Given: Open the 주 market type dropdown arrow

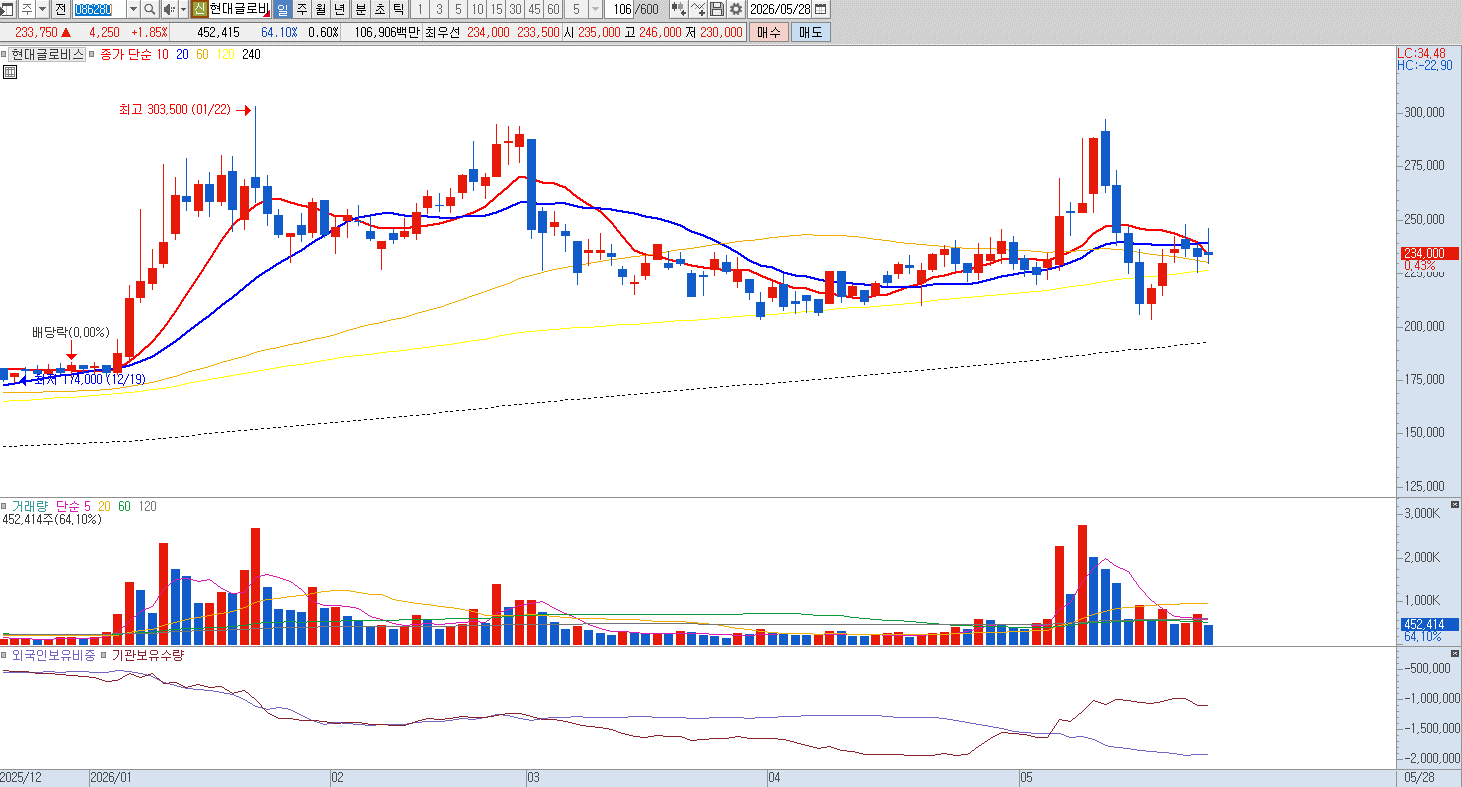Looking at the screenshot, I should (x=42, y=9).
